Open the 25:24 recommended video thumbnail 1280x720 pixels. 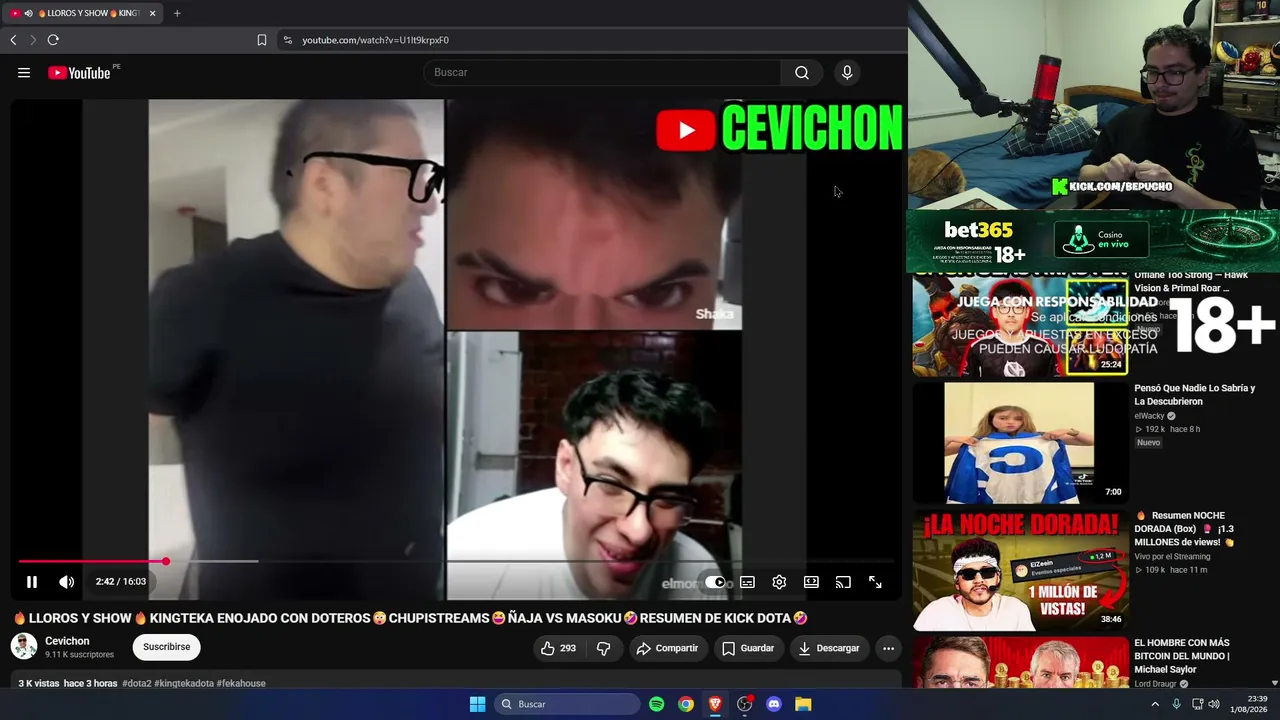[x=1020, y=324]
